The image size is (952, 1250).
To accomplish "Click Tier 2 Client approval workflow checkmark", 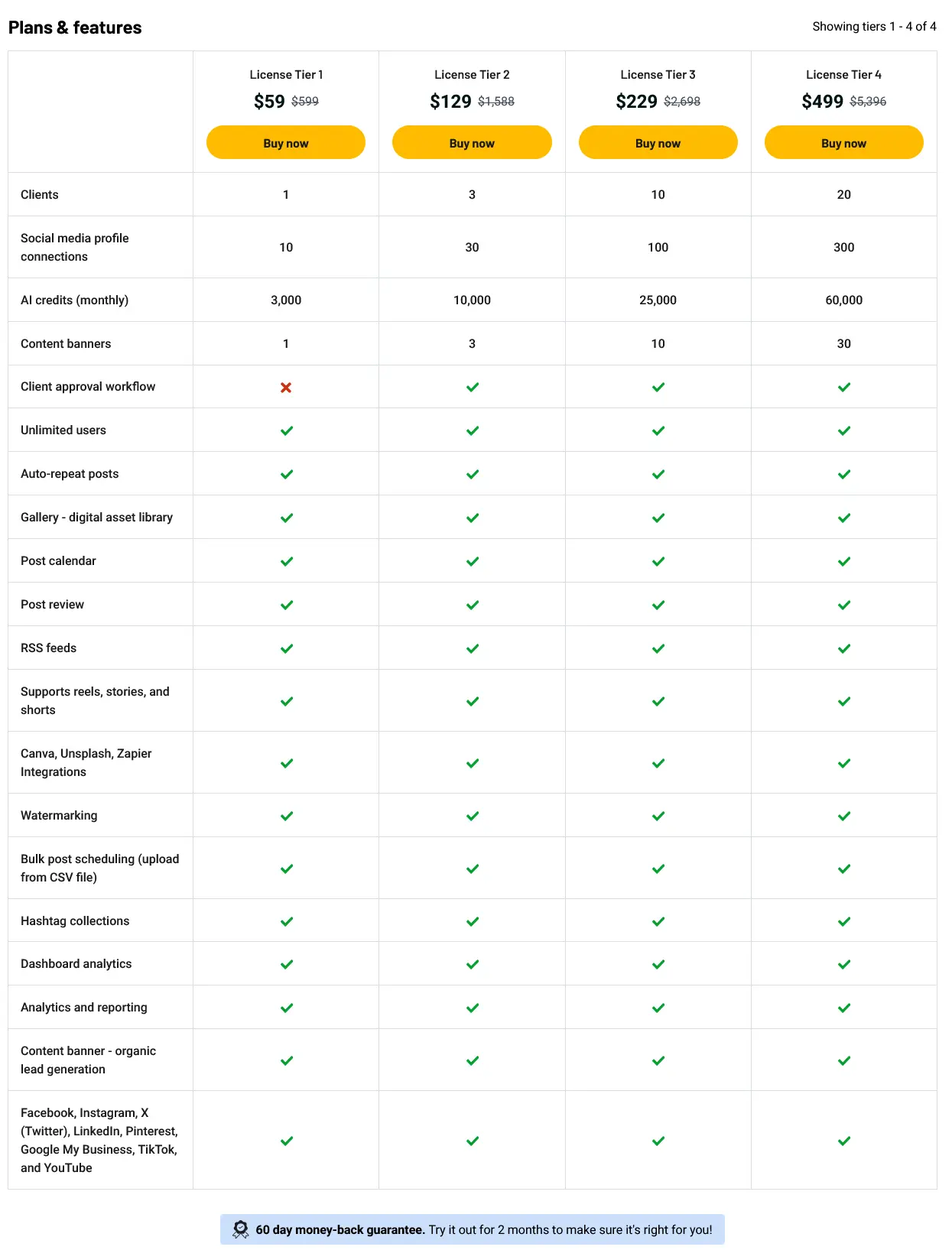I will coord(473,388).
